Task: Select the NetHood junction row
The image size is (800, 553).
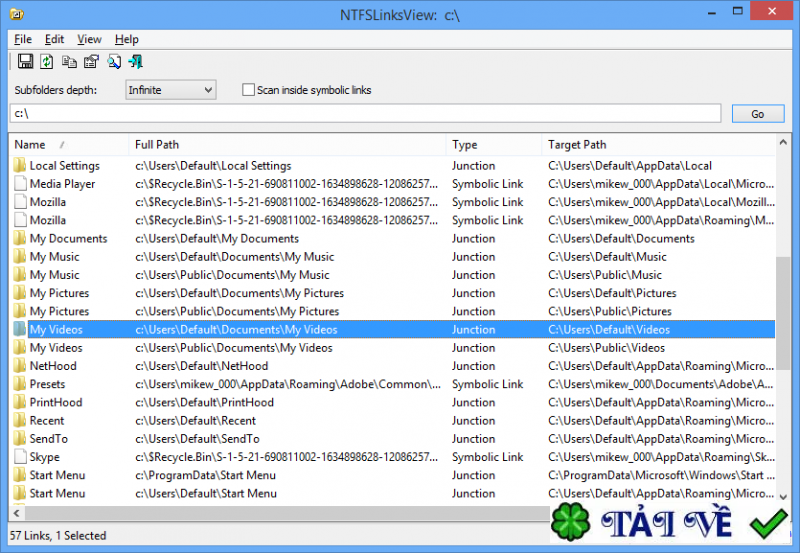Action: coord(392,366)
